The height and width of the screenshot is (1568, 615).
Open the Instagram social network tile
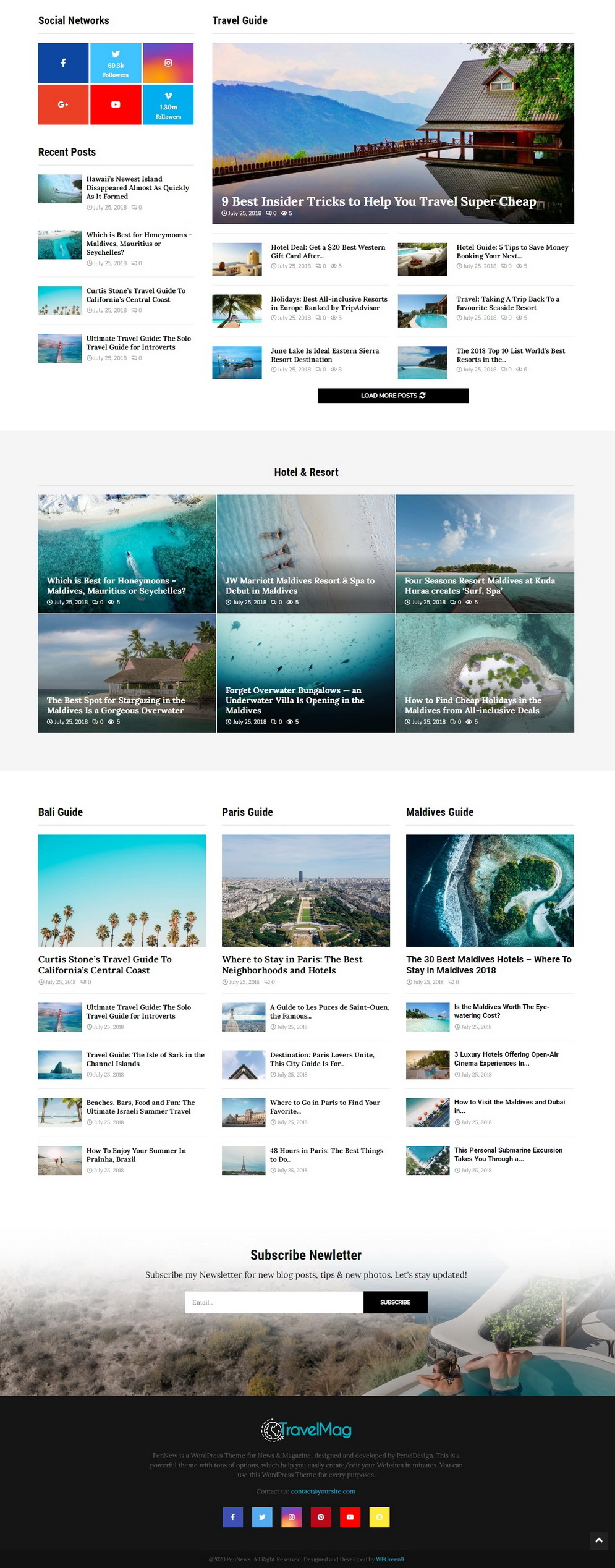click(168, 63)
